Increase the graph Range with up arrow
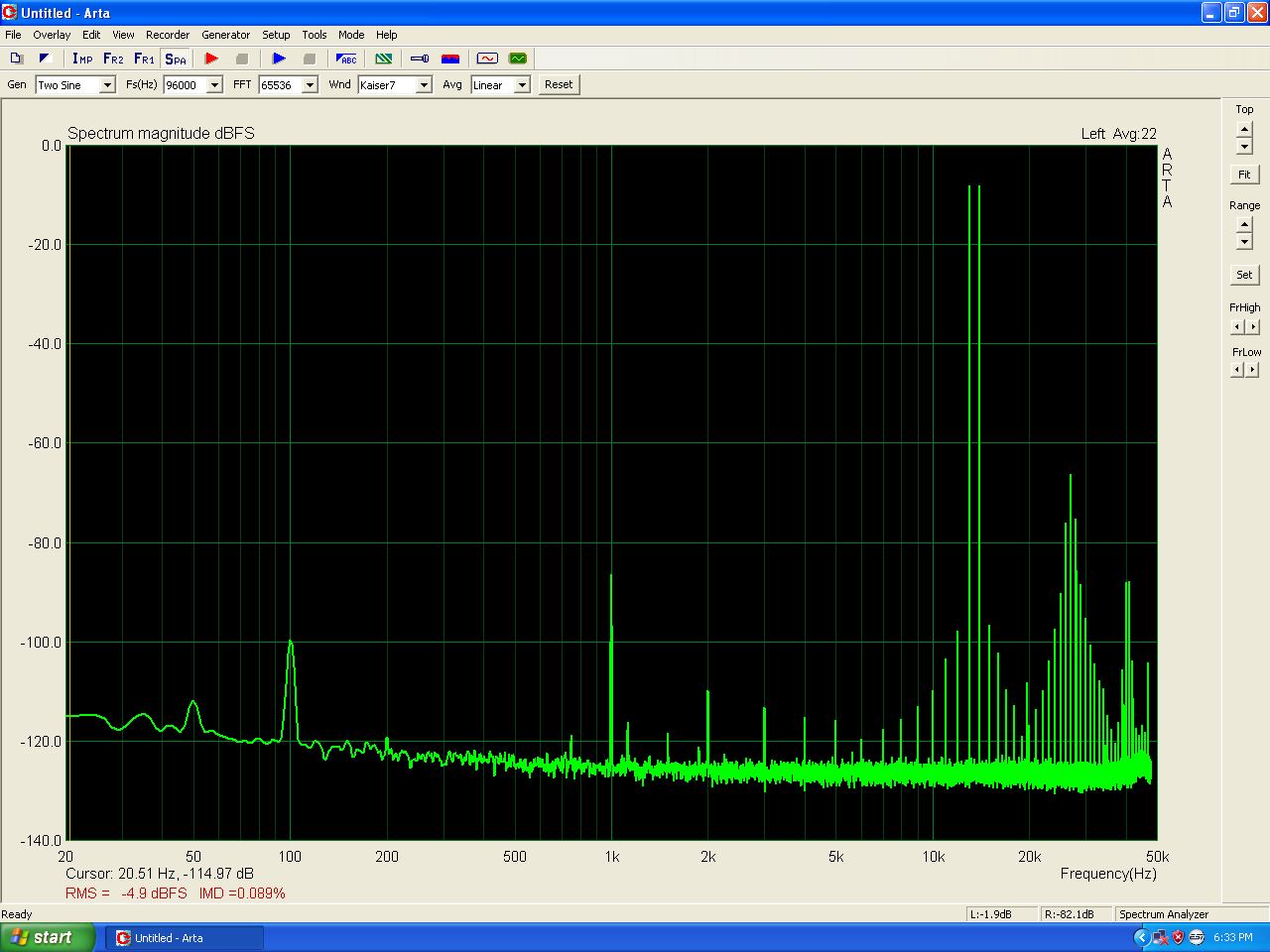Image resolution: width=1270 pixels, height=952 pixels. (1244, 225)
